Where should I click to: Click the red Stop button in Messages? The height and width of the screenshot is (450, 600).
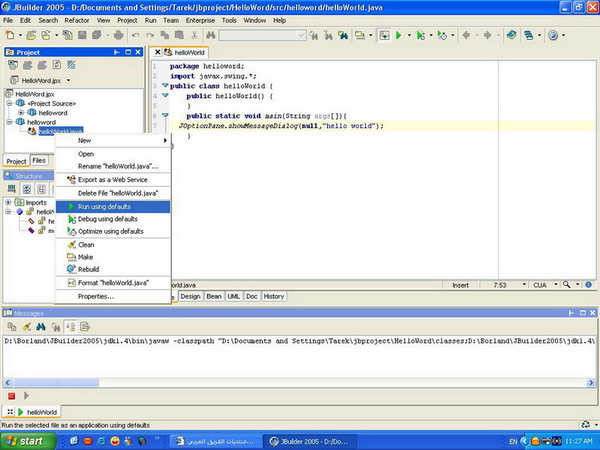[x=11, y=396]
